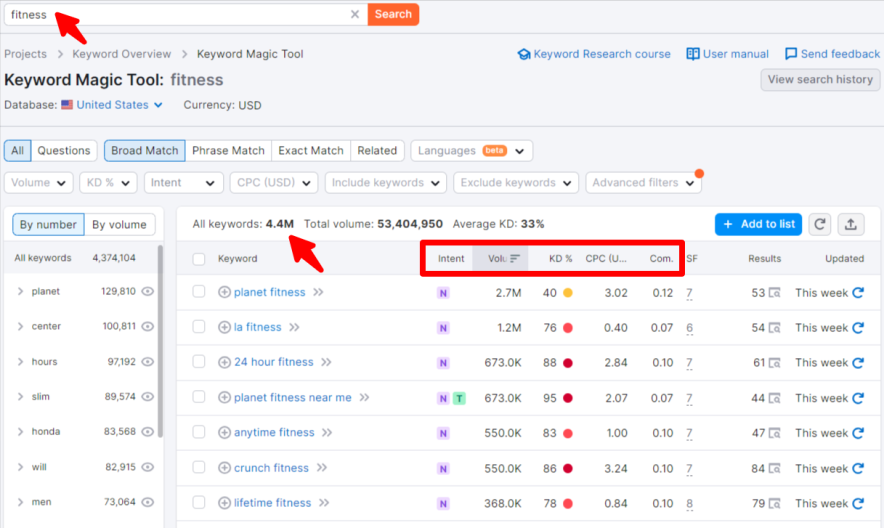Screen dimensions: 884x528
Task: Open the crunch fitness keyword link
Action: click(271, 468)
